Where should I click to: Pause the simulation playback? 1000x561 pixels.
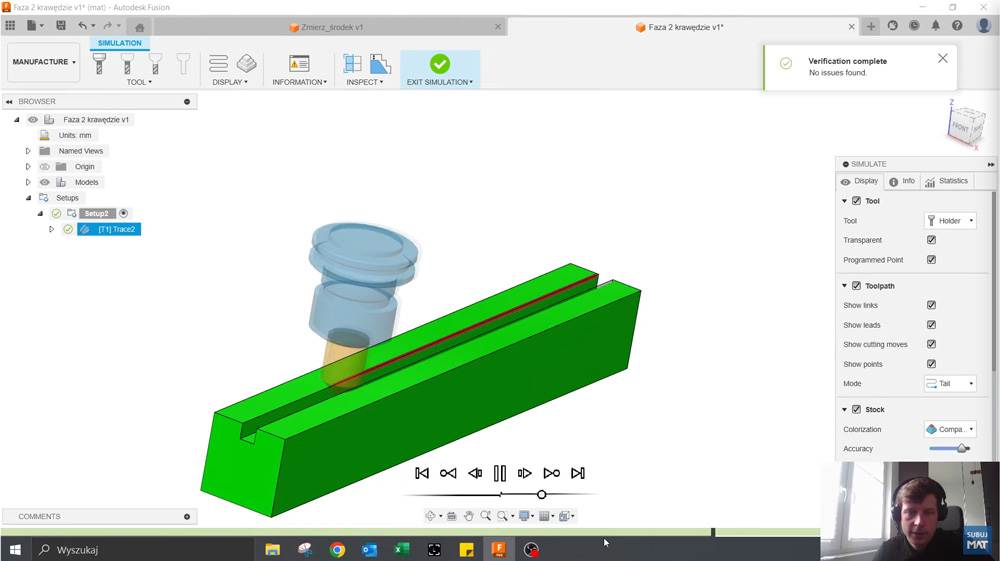(x=500, y=473)
